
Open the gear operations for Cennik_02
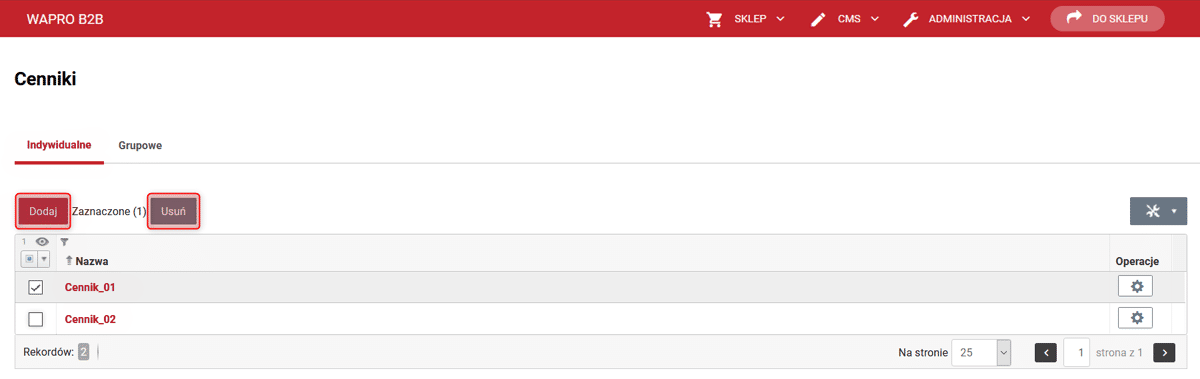pyautogui.click(x=1135, y=318)
